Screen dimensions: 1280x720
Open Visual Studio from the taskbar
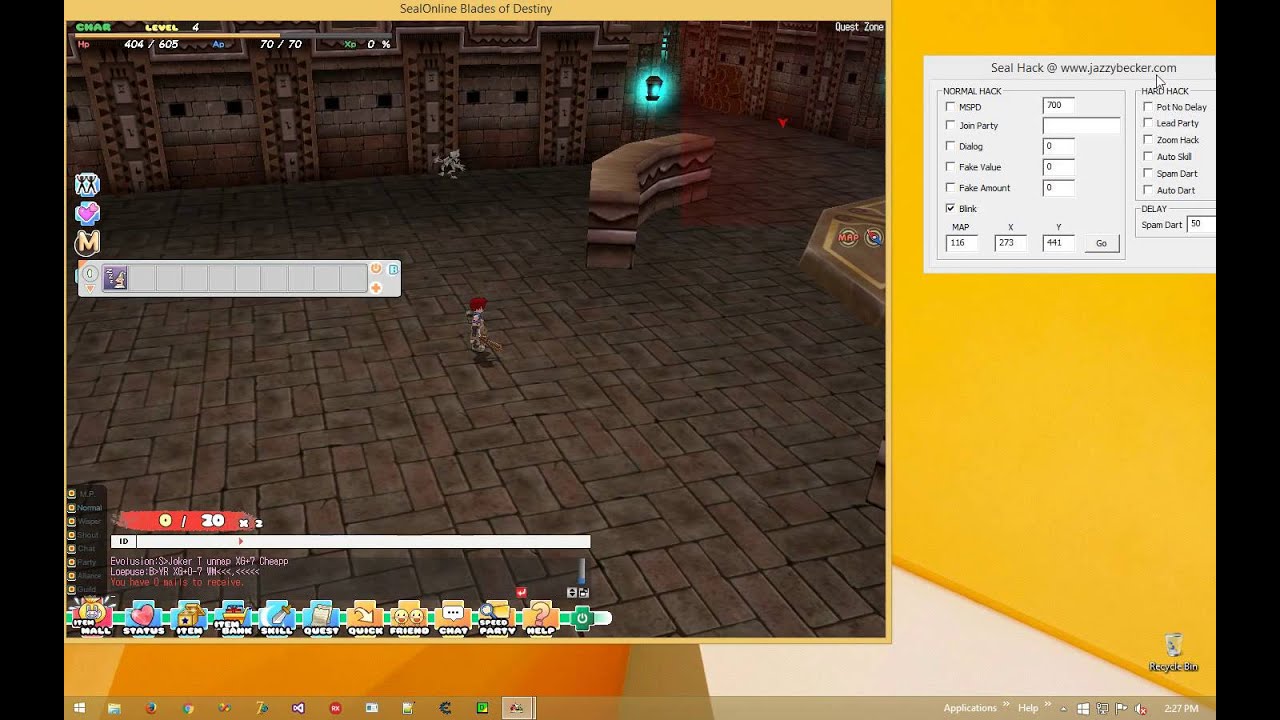(298, 708)
